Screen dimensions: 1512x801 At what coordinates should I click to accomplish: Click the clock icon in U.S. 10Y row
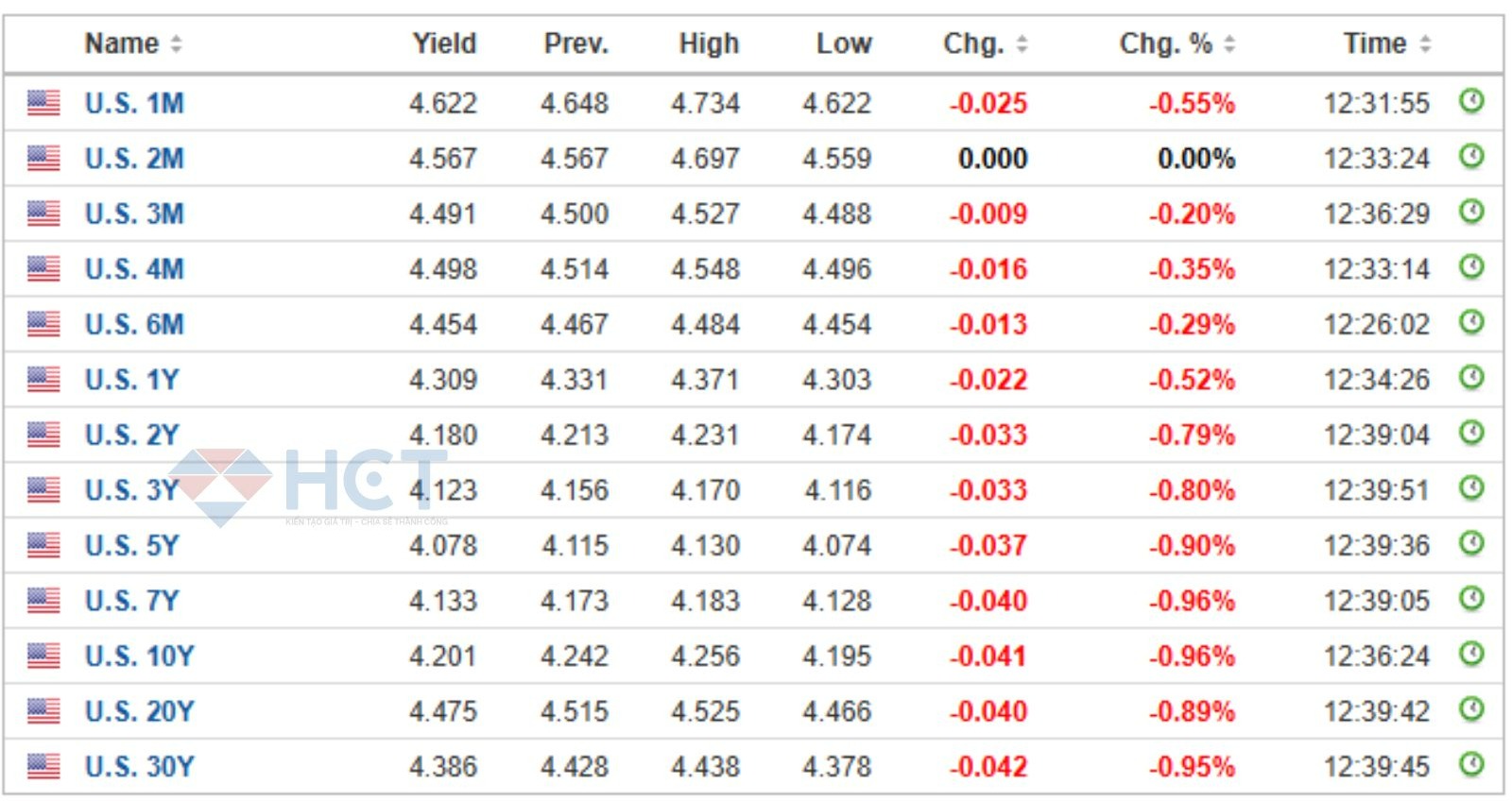(1471, 654)
